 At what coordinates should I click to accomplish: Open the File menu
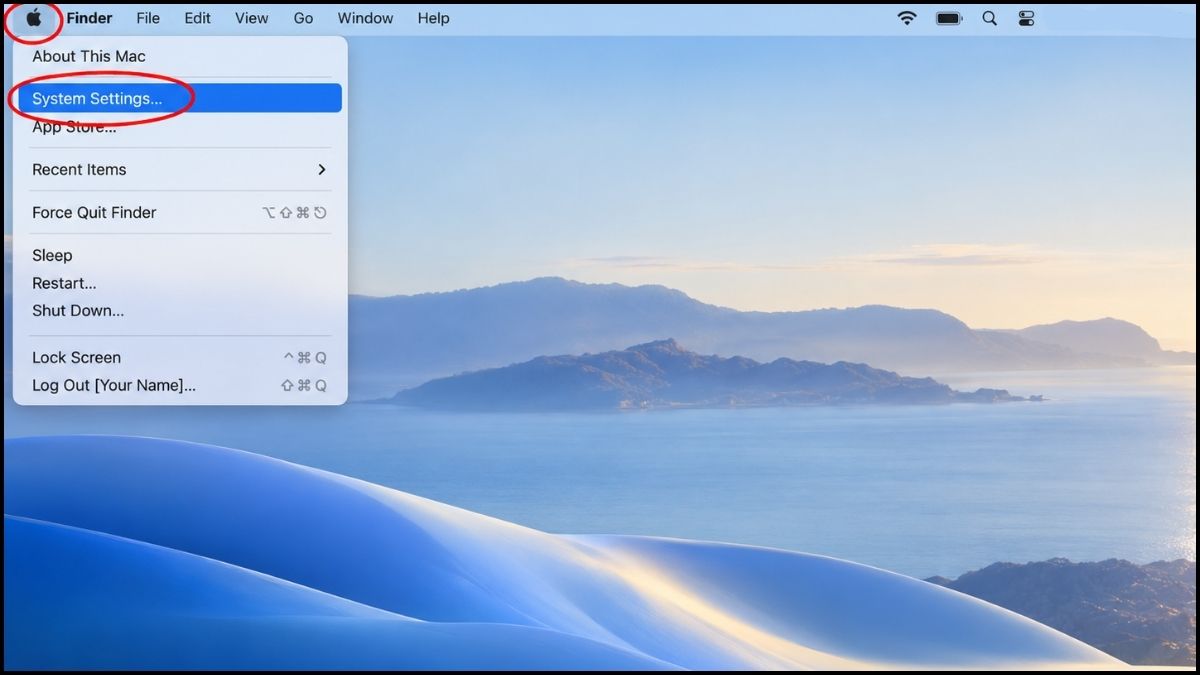pyautogui.click(x=148, y=18)
